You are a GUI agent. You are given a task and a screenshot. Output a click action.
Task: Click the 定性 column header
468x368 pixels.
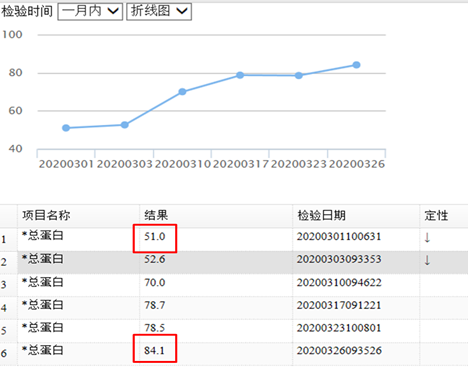[x=436, y=215]
